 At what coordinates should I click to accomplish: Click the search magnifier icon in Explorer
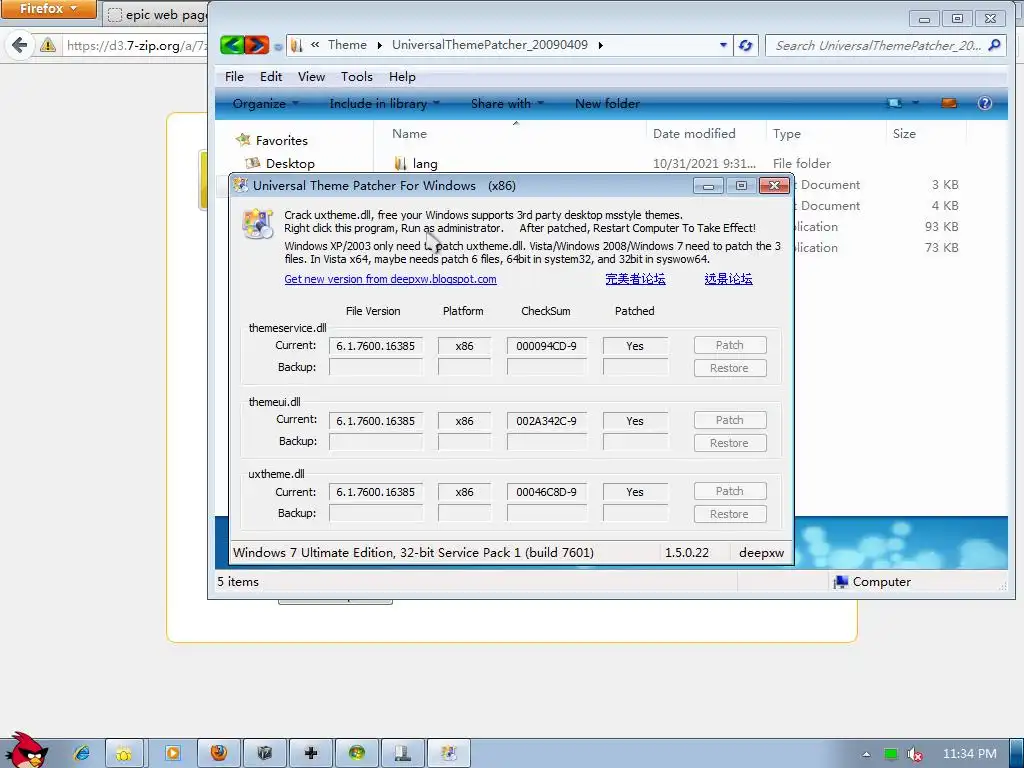click(x=994, y=45)
